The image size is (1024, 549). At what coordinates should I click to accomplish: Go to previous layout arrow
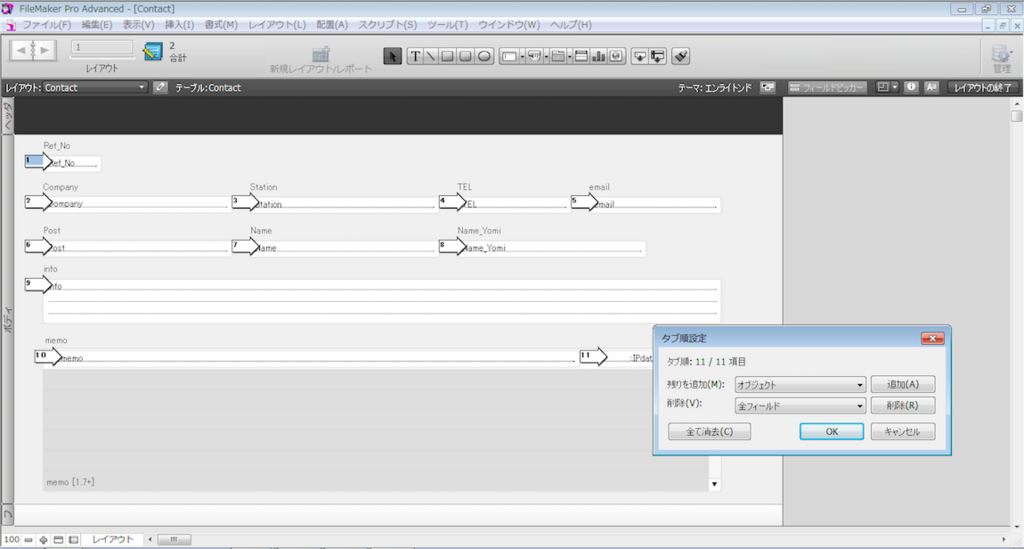(21, 50)
